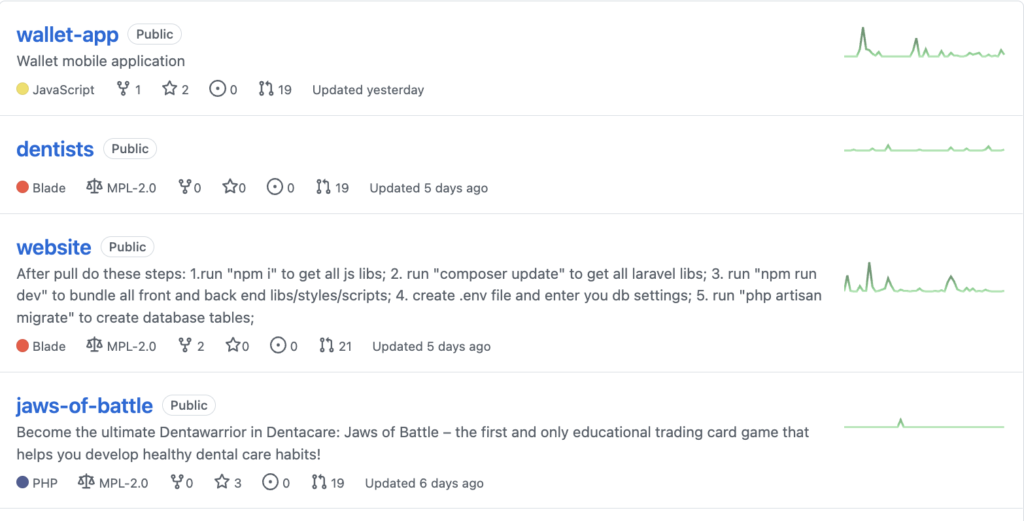Click the star icon for wallet-app
The height and width of the screenshot is (521, 1024).
point(170,89)
